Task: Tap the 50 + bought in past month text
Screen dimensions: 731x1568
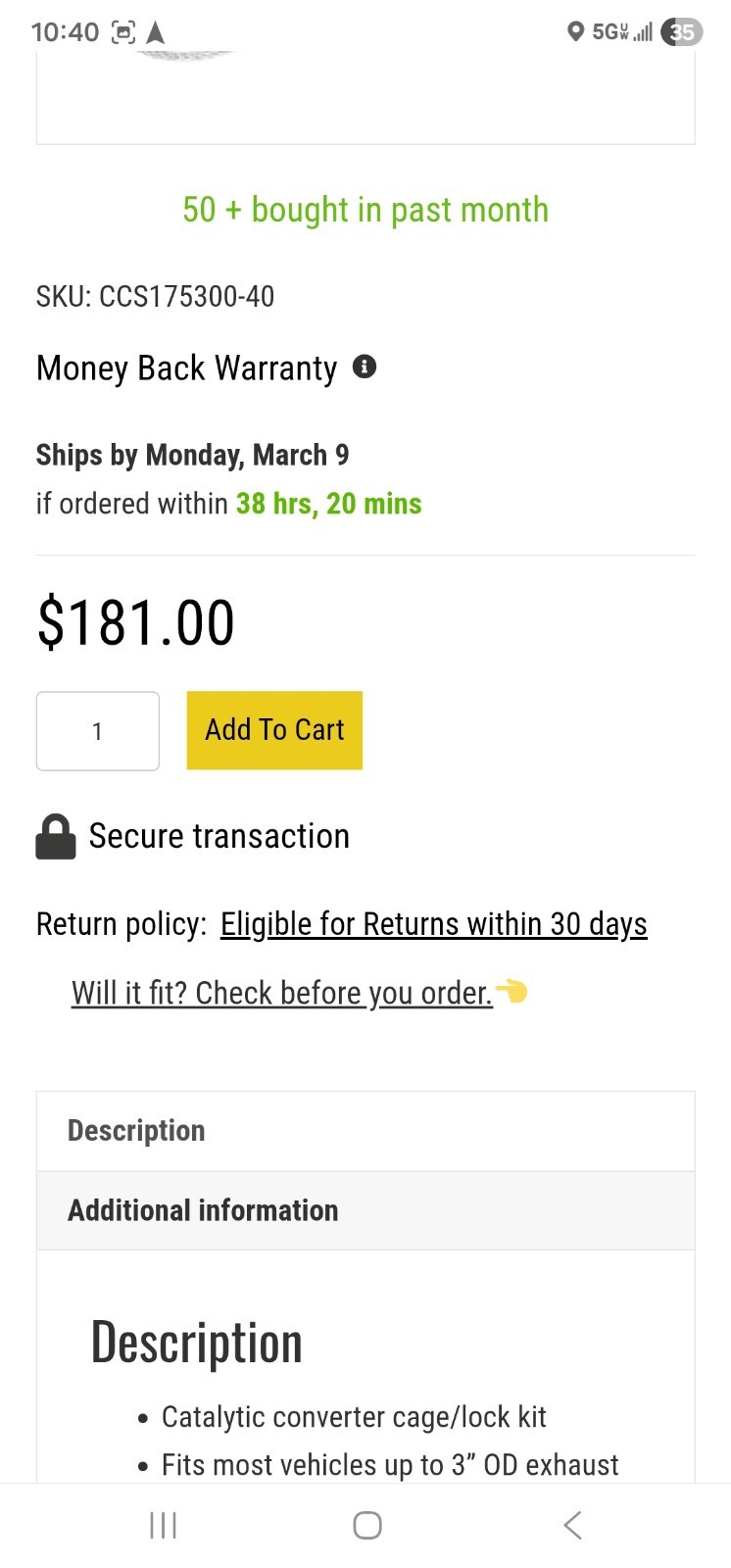Action: (365, 210)
